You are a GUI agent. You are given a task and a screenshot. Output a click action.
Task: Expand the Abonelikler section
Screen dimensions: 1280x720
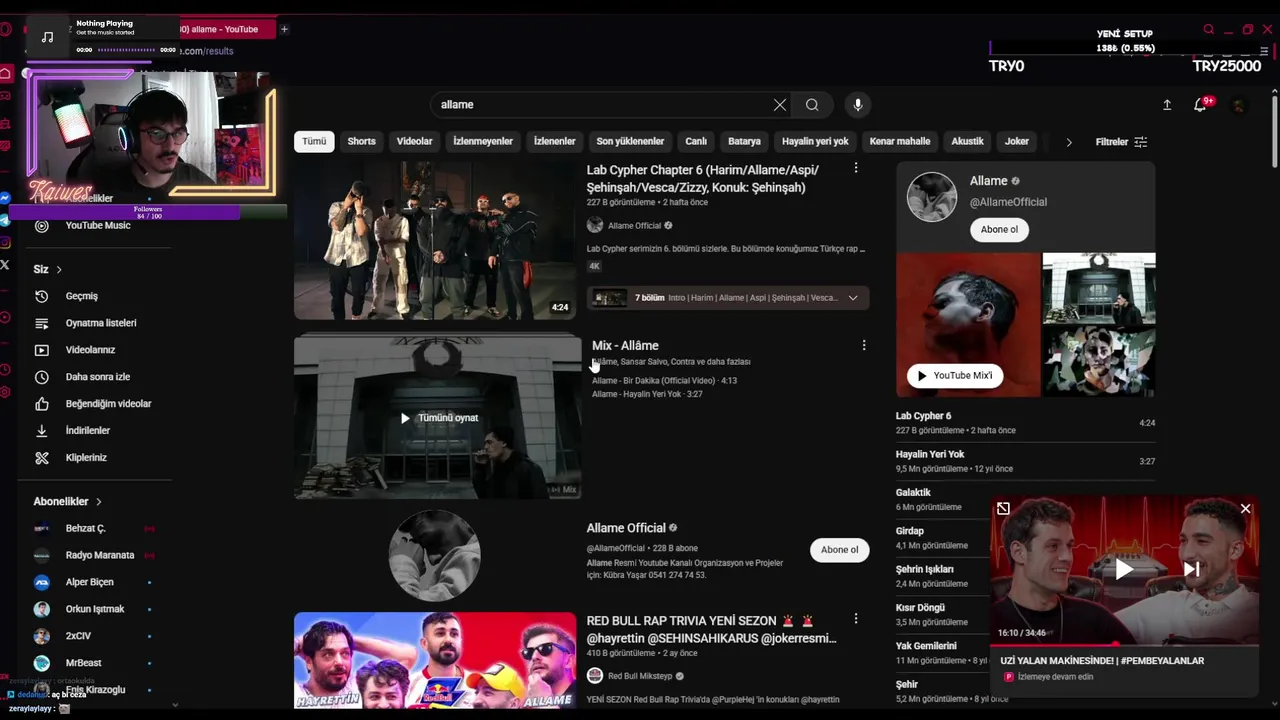click(68, 501)
